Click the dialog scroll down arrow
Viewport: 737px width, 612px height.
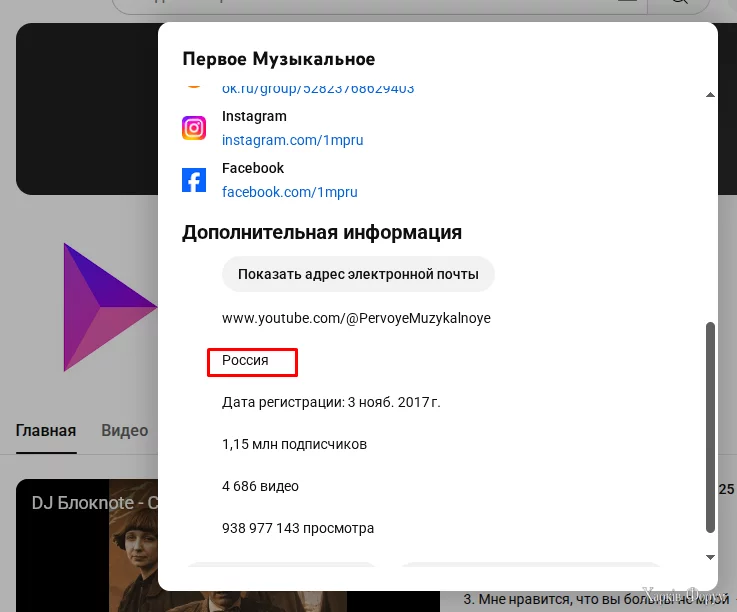pyautogui.click(x=710, y=557)
